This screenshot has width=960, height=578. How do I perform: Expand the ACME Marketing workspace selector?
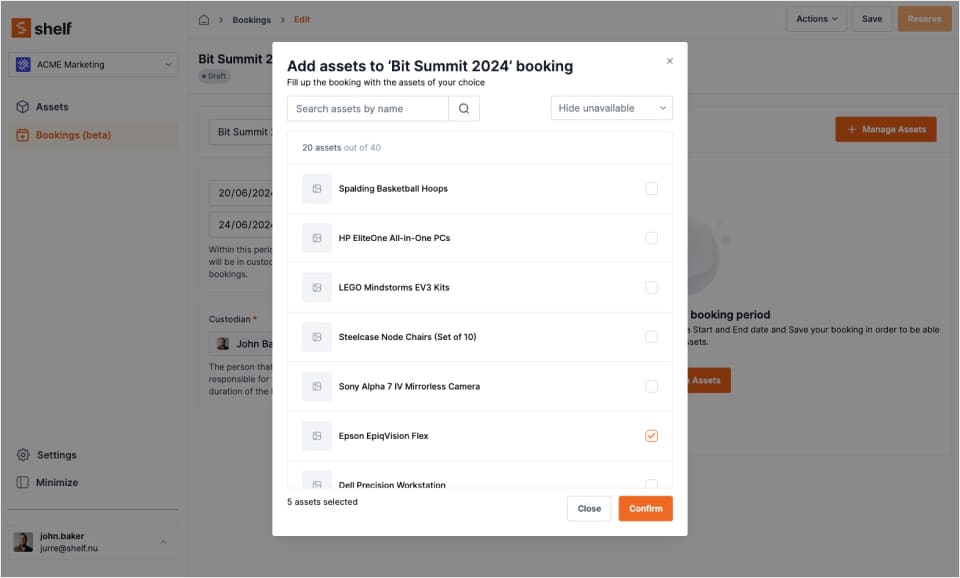[x=93, y=64]
